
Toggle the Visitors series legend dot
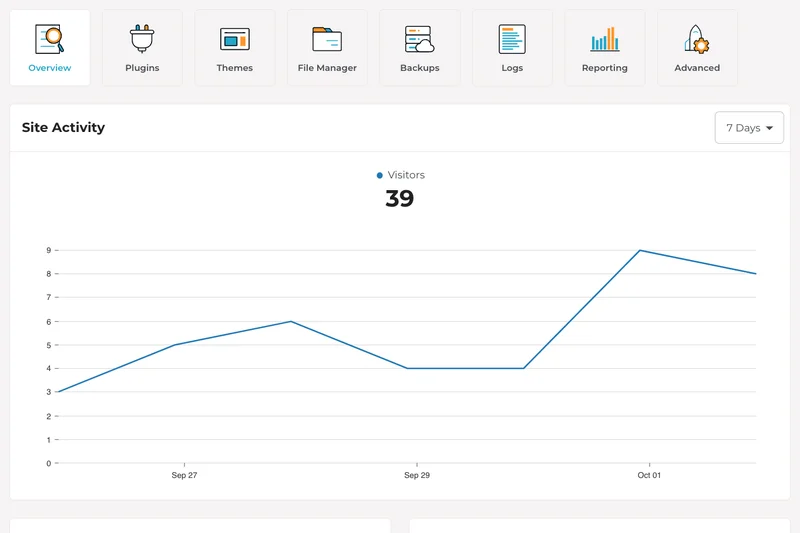point(380,176)
